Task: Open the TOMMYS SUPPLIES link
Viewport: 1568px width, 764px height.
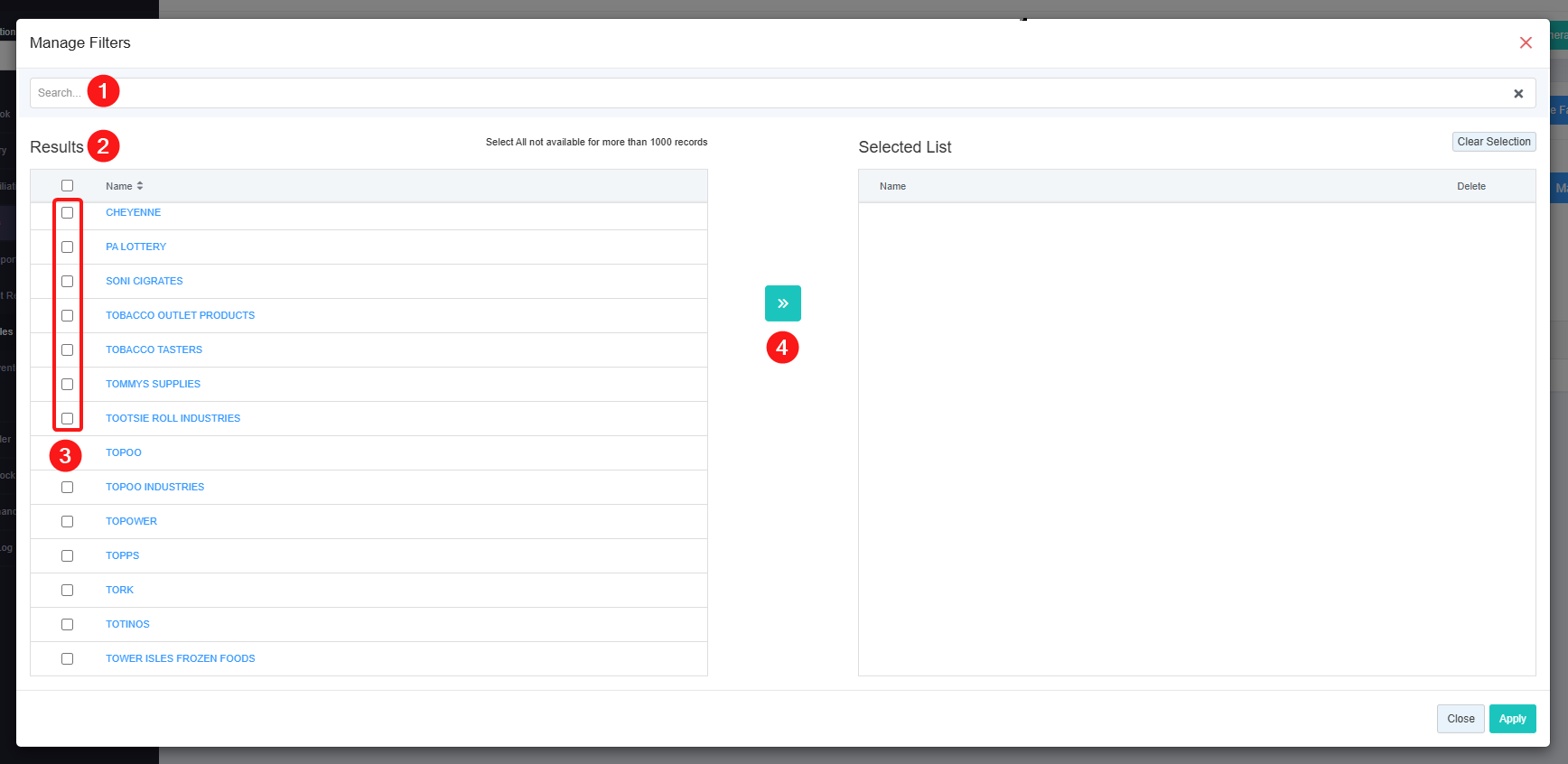Action: [154, 385]
